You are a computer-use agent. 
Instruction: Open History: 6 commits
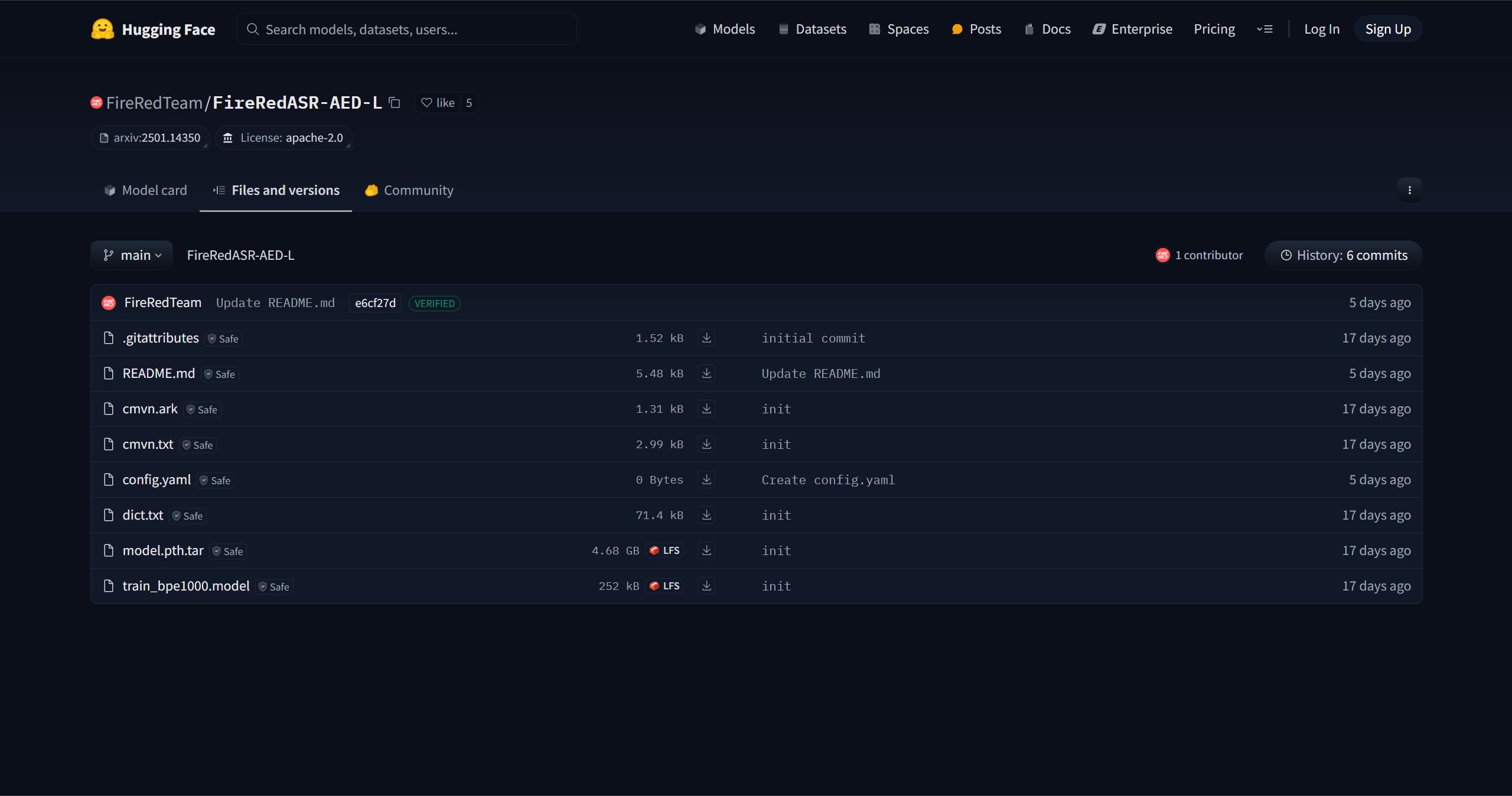coord(1344,255)
